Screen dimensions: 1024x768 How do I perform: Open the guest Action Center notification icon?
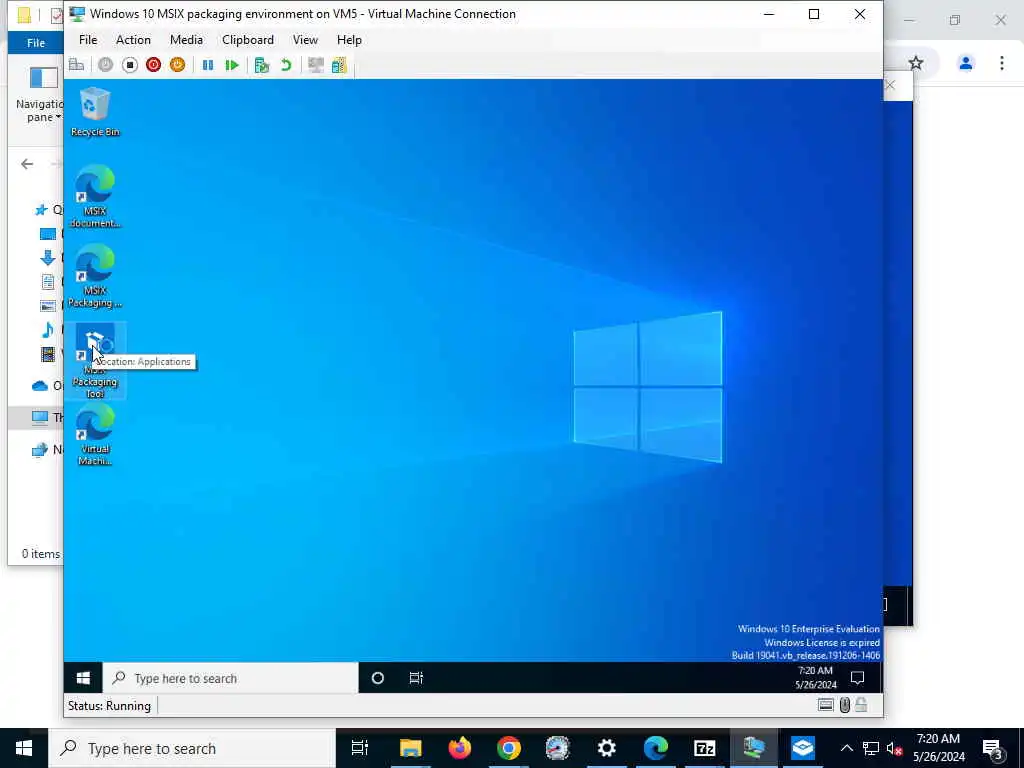[857, 678]
